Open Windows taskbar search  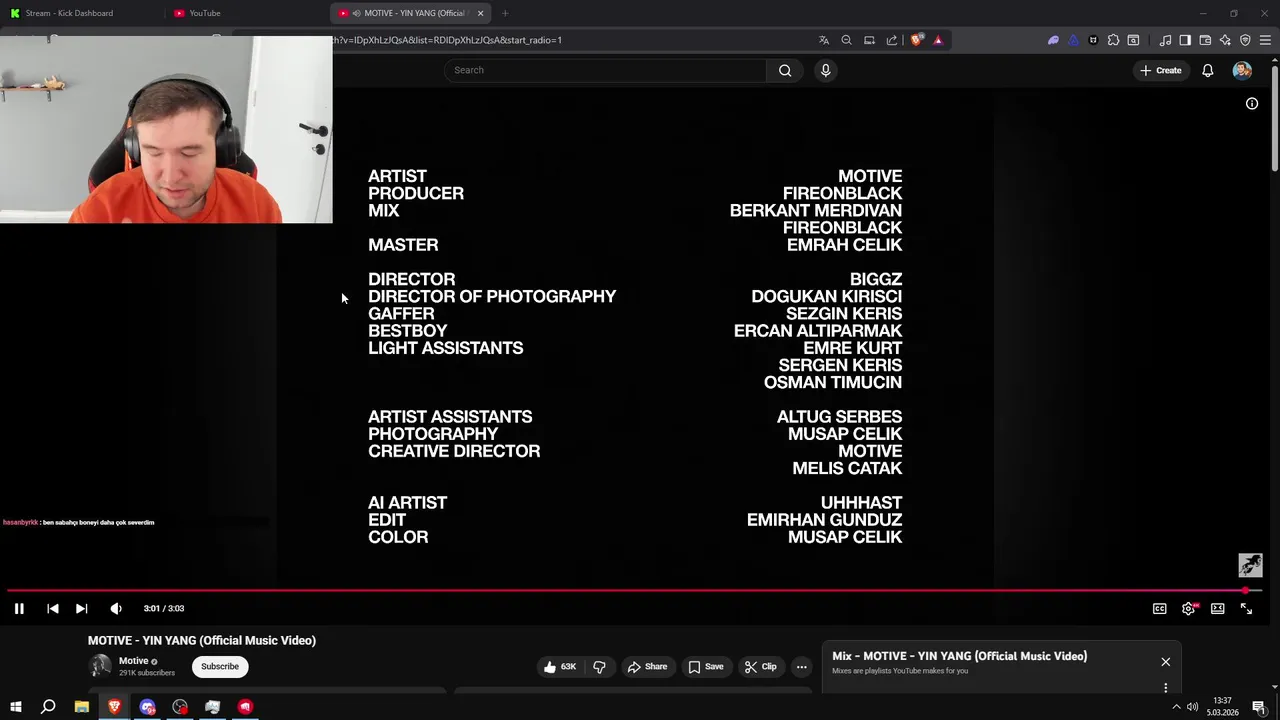pos(48,707)
